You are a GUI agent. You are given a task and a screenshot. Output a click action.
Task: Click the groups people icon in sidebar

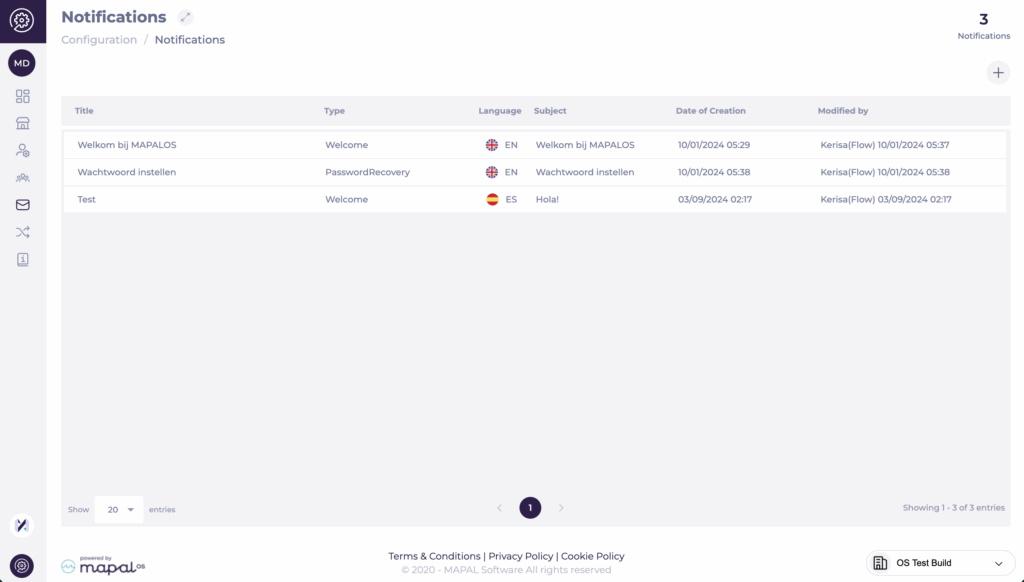click(x=22, y=178)
